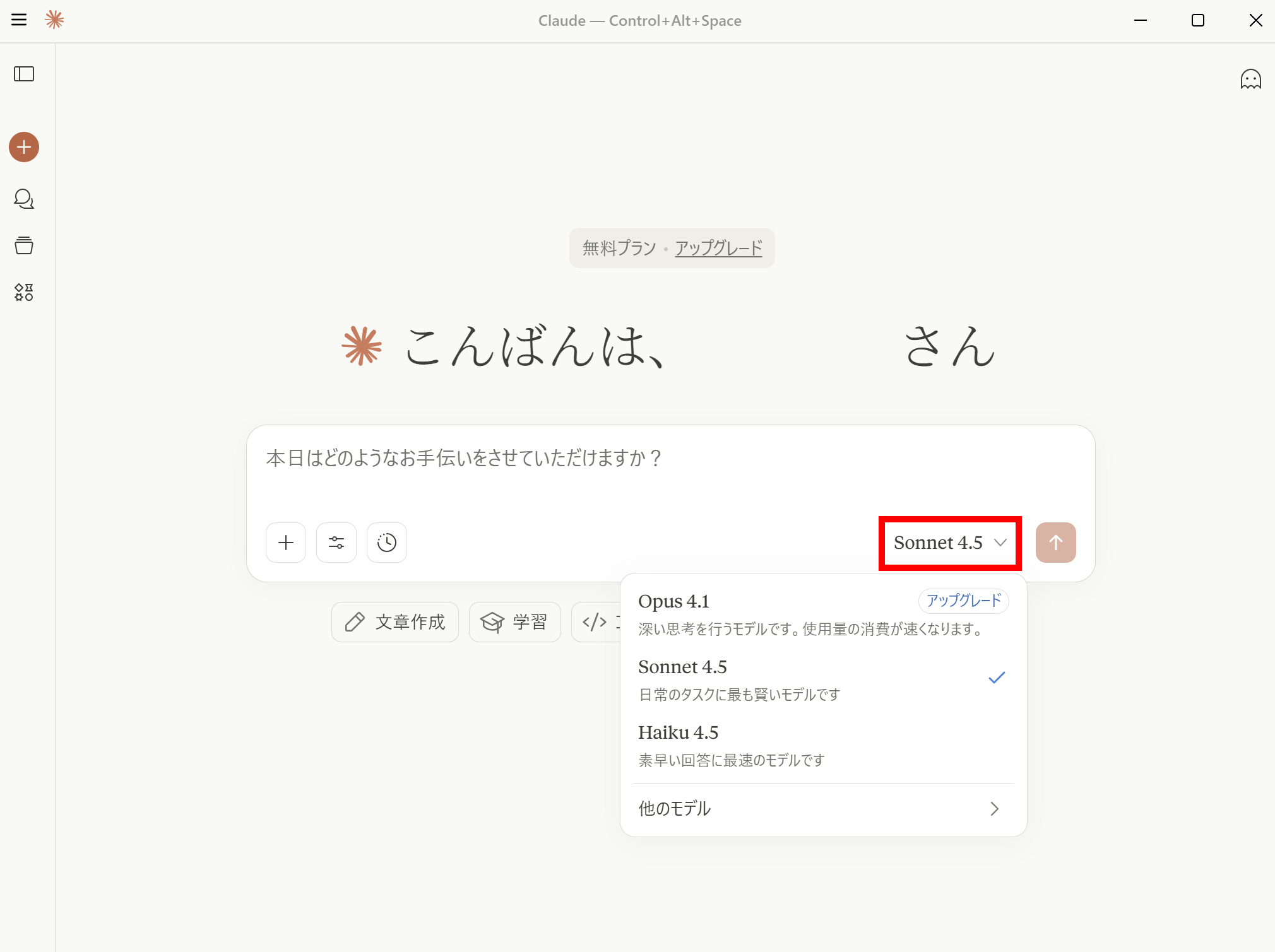Select Opus 4.1 model entry
Image resolution: width=1275 pixels, height=952 pixels.
tap(757, 612)
